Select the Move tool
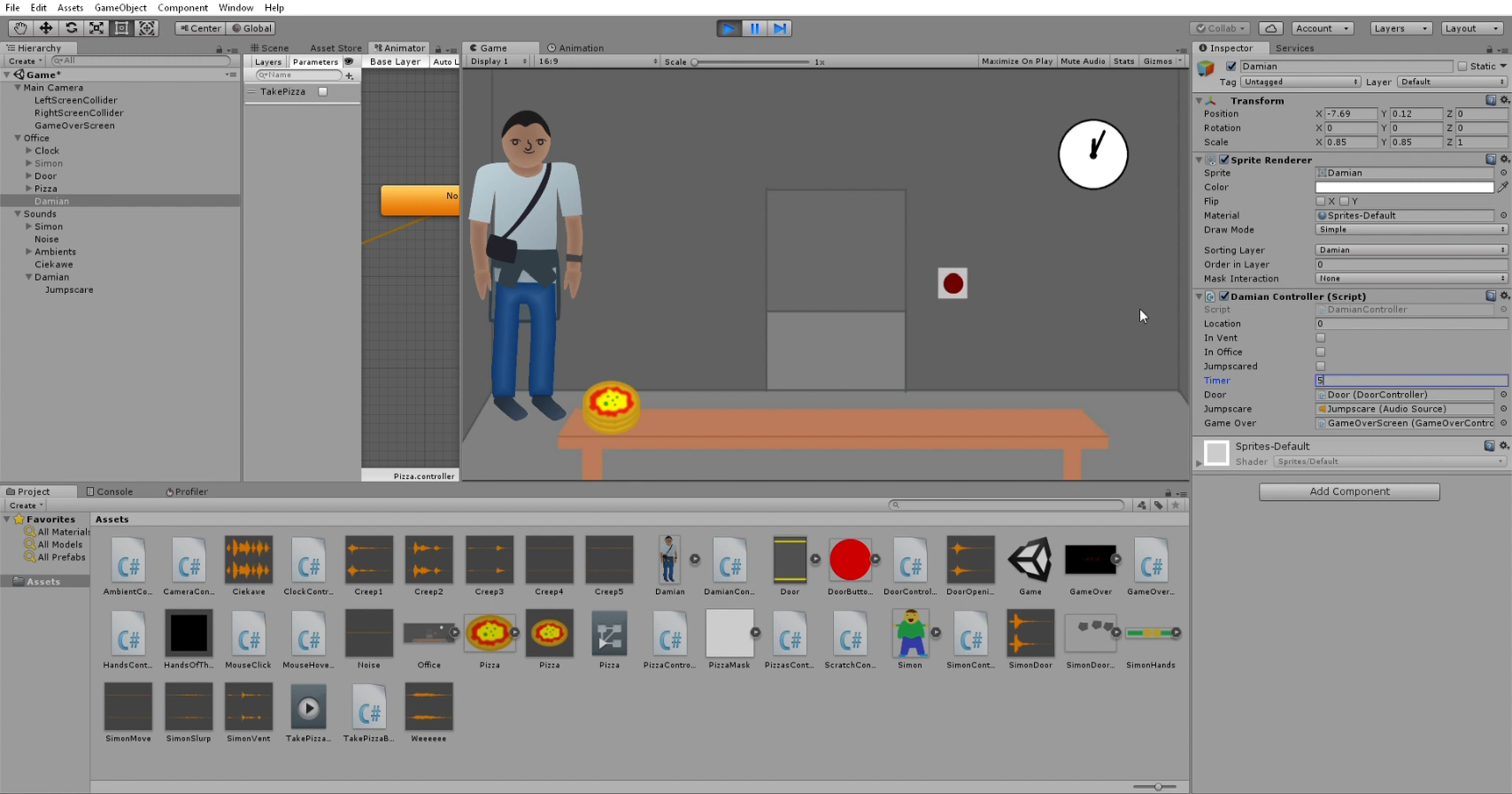The width and height of the screenshot is (1512, 794). coord(45,28)
